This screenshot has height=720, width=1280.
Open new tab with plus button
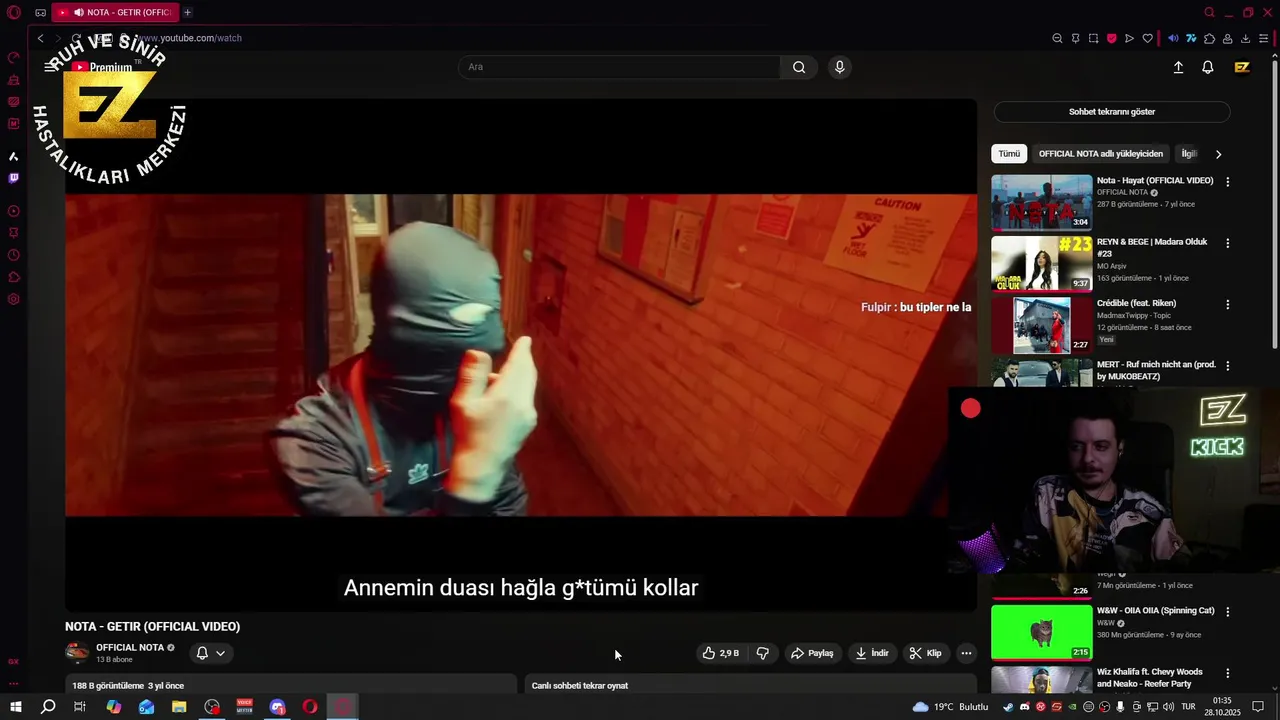[x=187, y=12]
